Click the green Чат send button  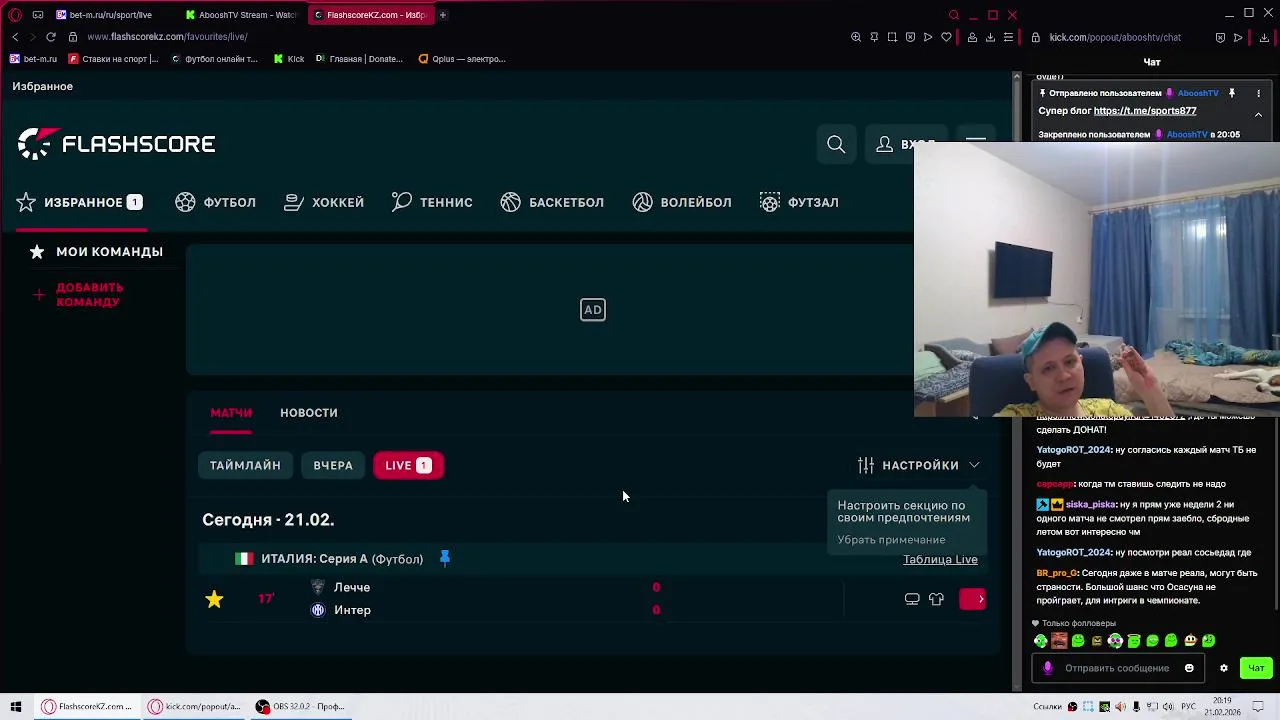[1256, 668]
